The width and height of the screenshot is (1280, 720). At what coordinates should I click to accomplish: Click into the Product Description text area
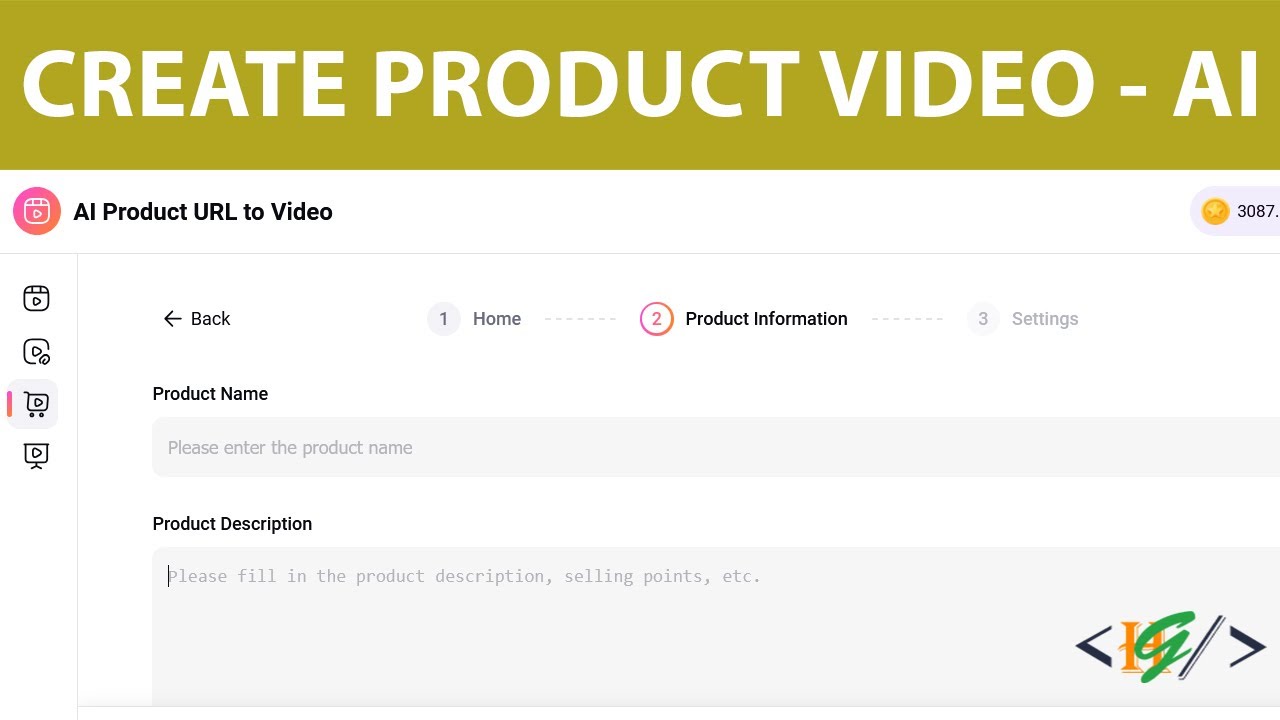716,627
